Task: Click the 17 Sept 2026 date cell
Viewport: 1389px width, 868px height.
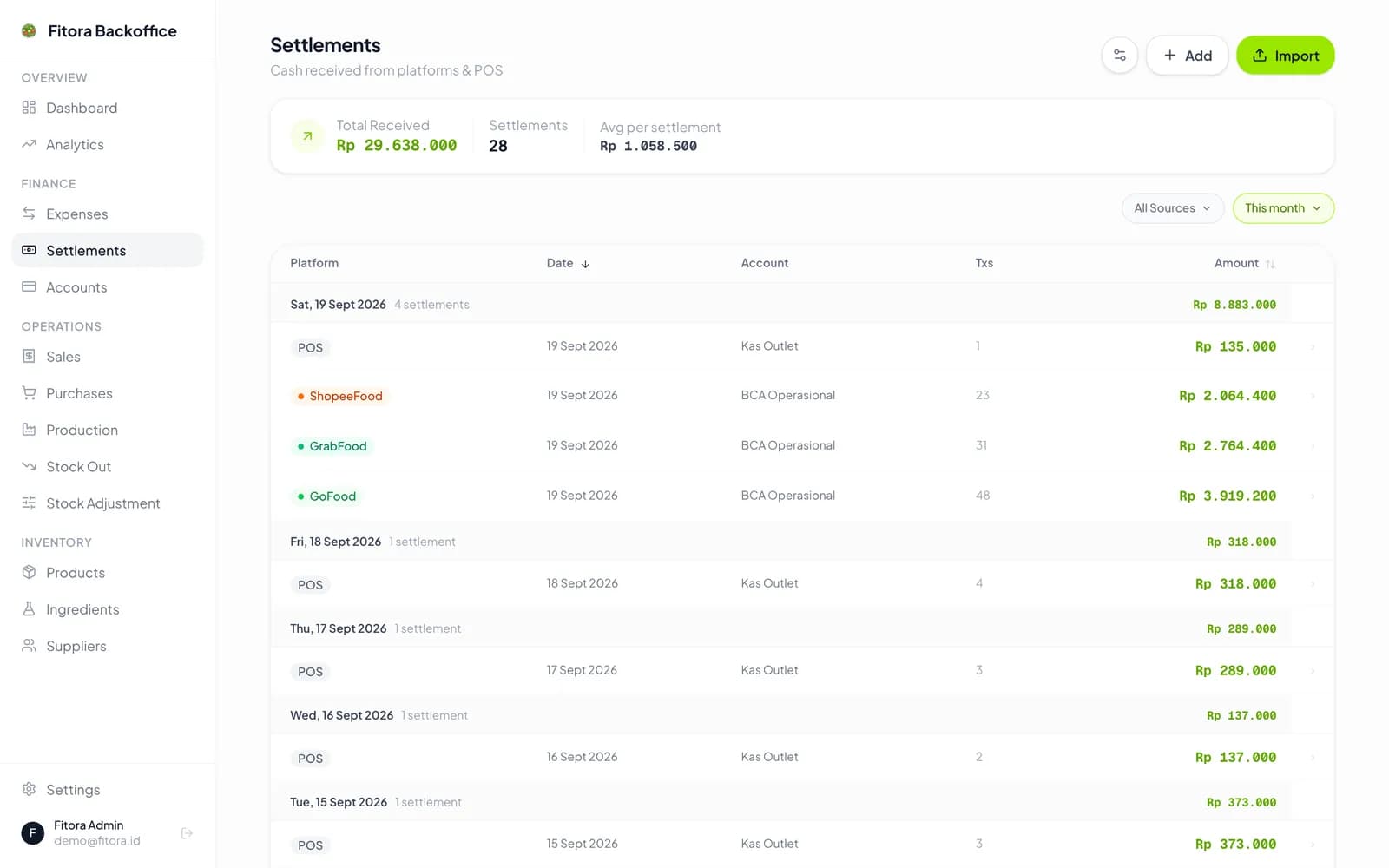Action: [x=582, y=670]
